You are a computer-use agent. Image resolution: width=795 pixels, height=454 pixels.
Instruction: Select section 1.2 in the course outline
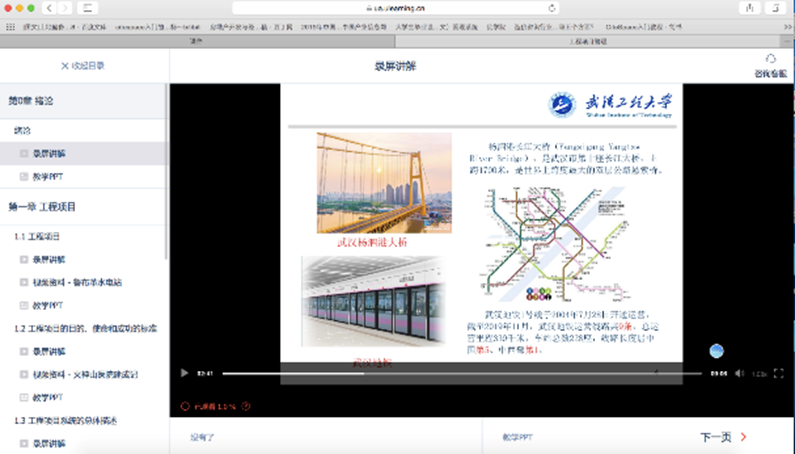point(84,328)
